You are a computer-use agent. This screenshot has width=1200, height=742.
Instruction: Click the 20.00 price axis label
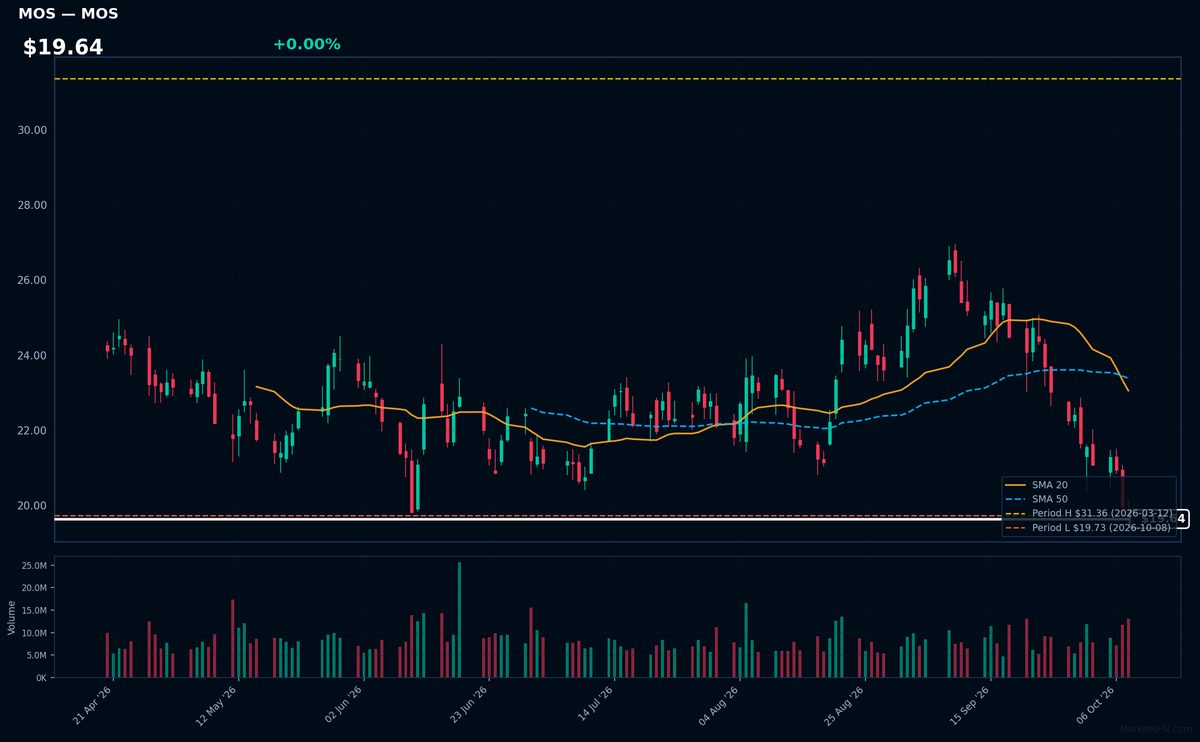point(33,506)
